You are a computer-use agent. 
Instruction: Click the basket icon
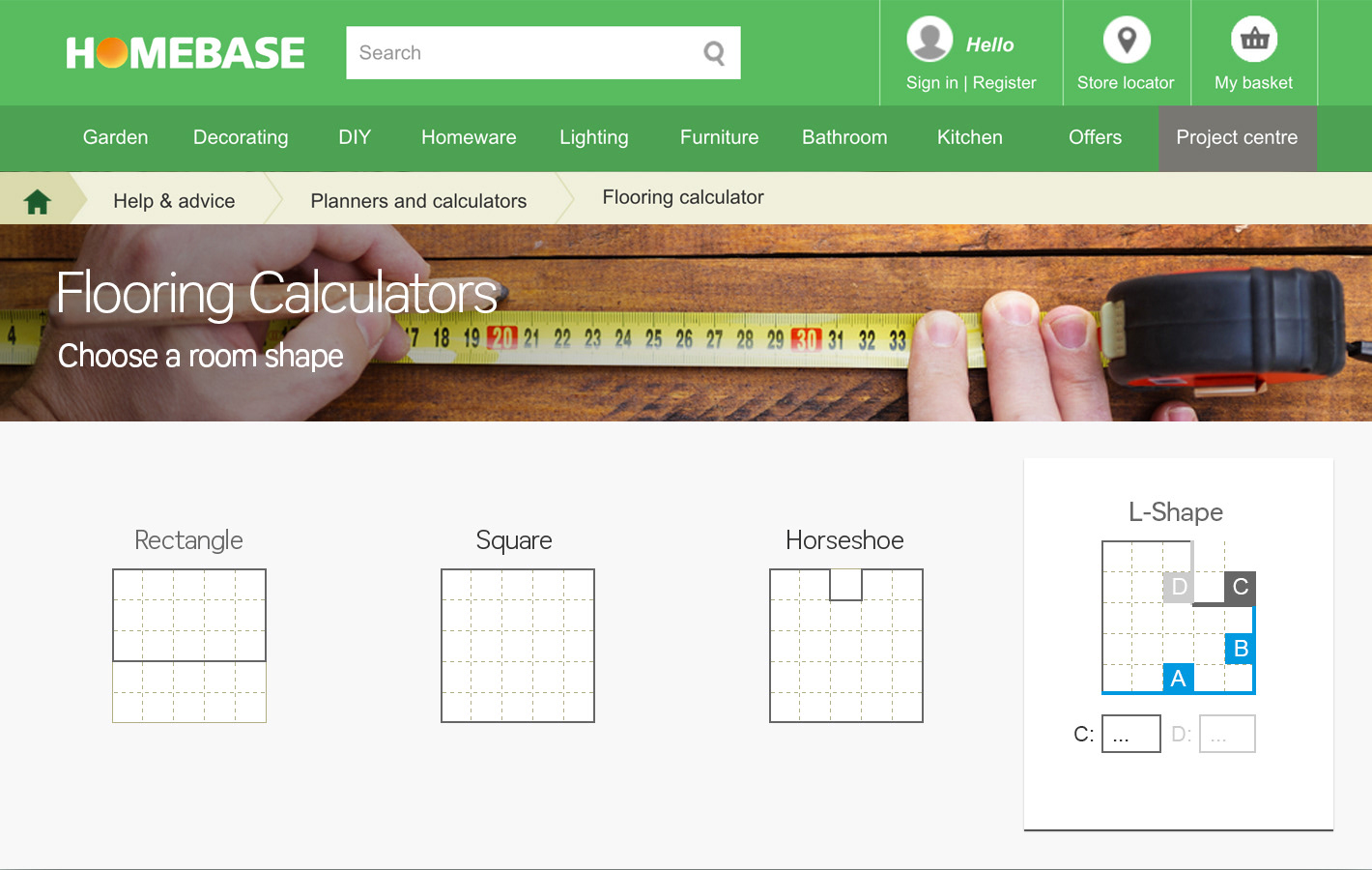point(1254,40)
